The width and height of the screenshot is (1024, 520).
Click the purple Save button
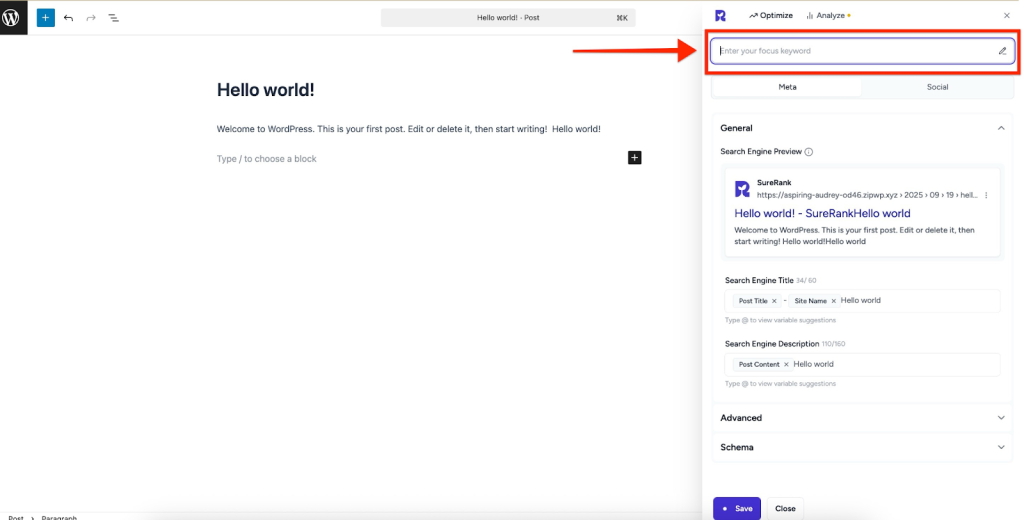pos(737,508)
